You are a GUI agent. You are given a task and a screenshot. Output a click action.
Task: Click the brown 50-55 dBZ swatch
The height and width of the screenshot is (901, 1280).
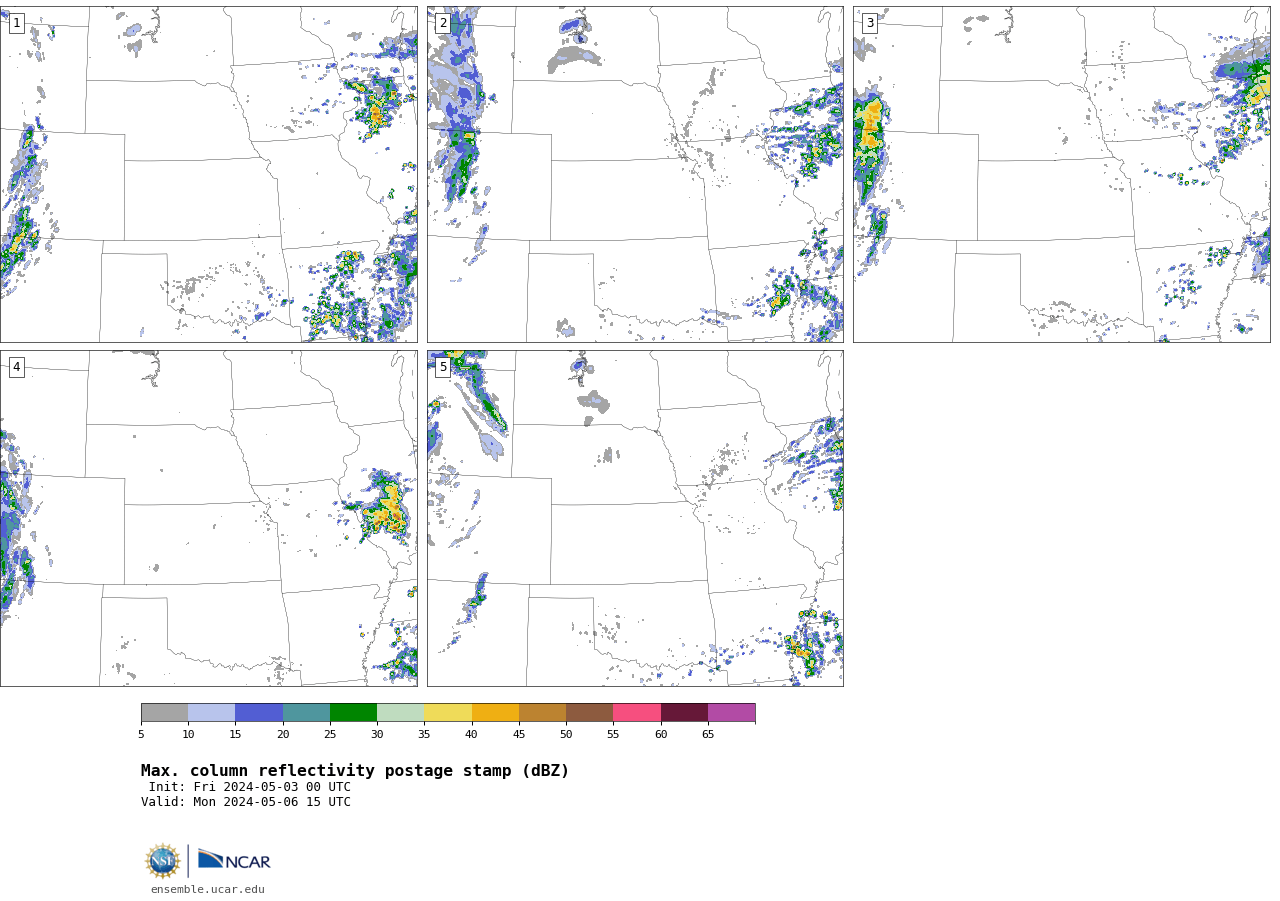[589, 712]
